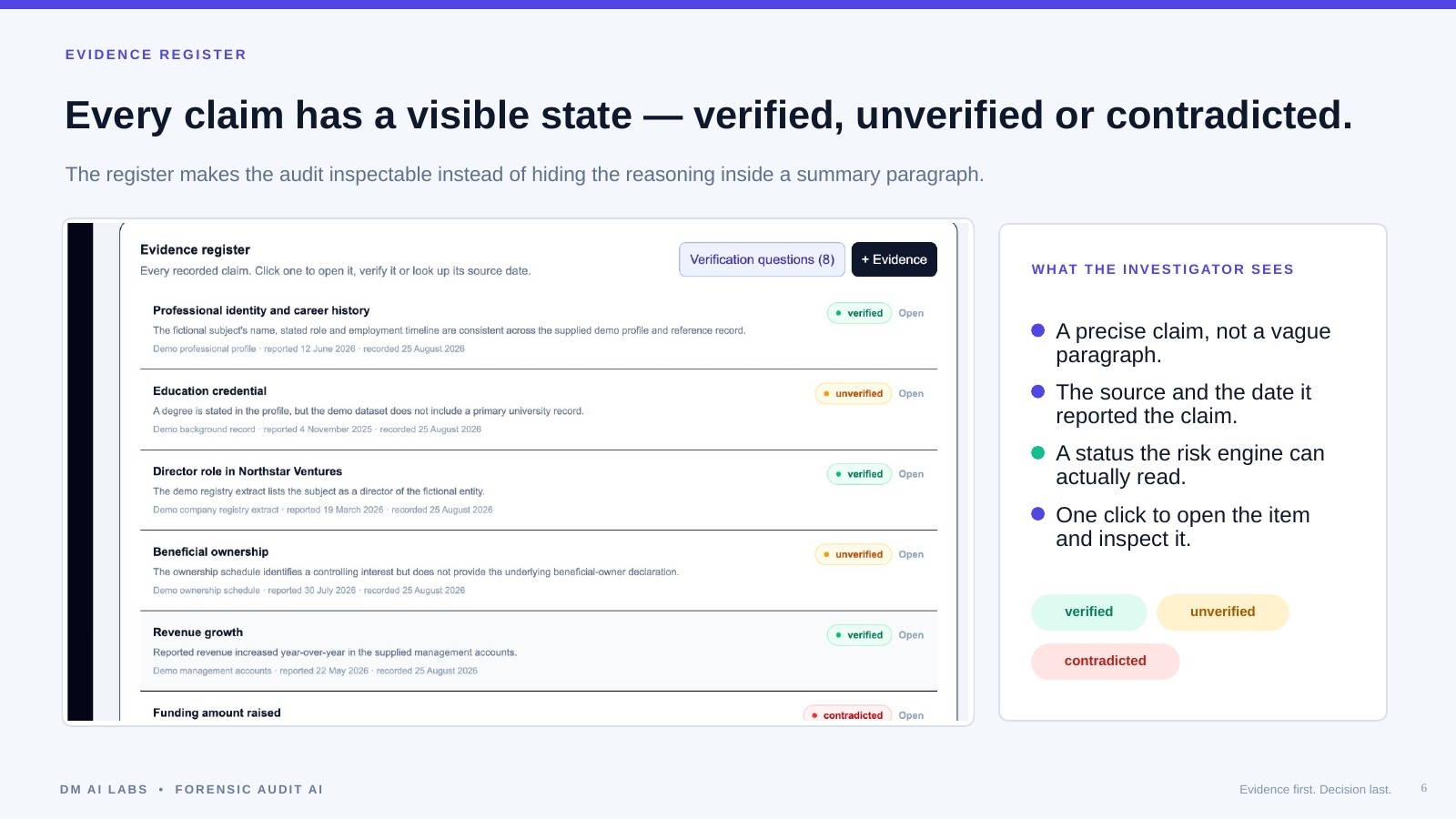Click verified badge on Revenue growth row

click(x=859, y=635)
